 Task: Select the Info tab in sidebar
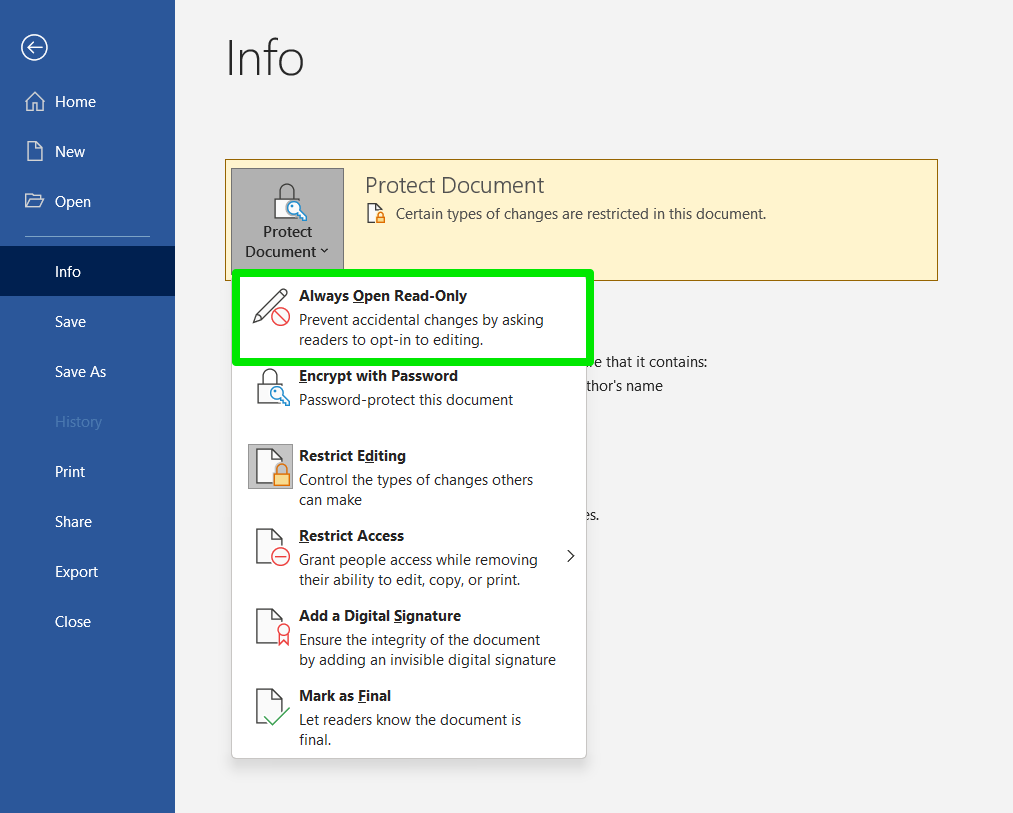(x=87, y=271)
